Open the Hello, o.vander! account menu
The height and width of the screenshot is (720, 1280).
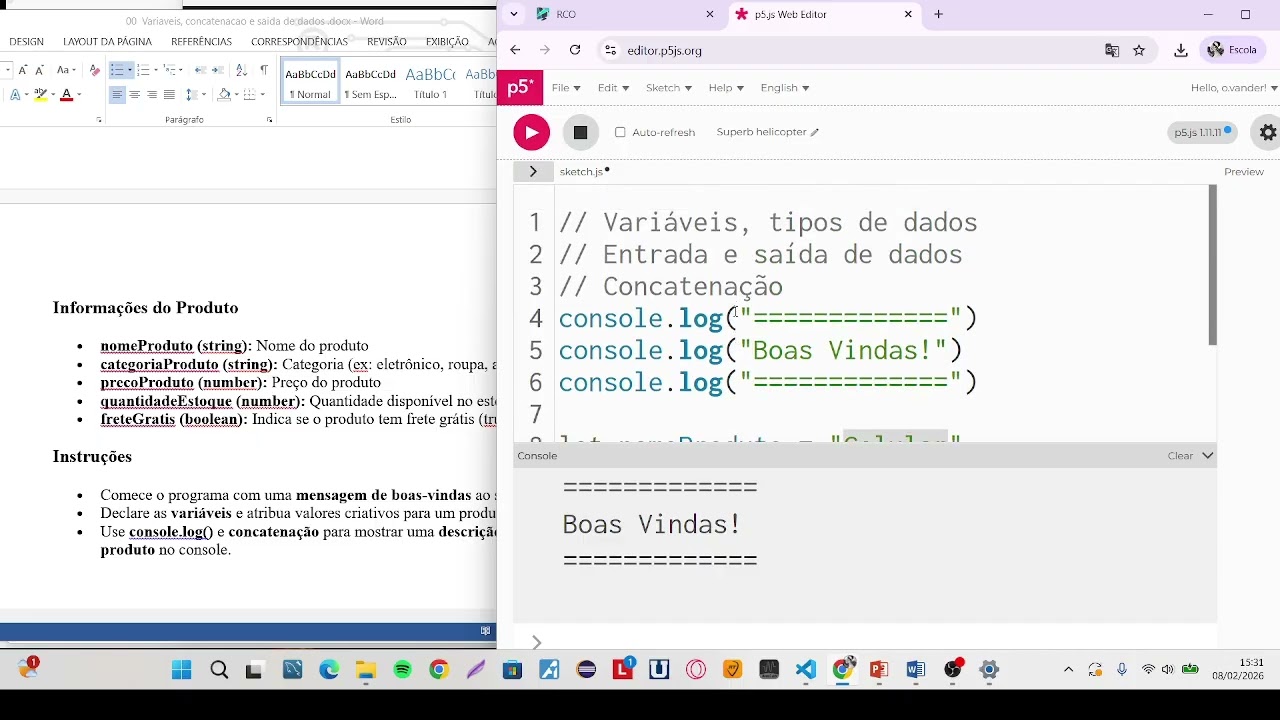point(1234,88)
